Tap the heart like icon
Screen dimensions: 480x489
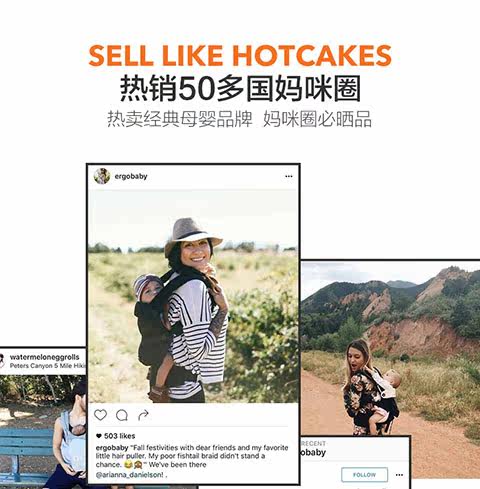tap(100, 415)
